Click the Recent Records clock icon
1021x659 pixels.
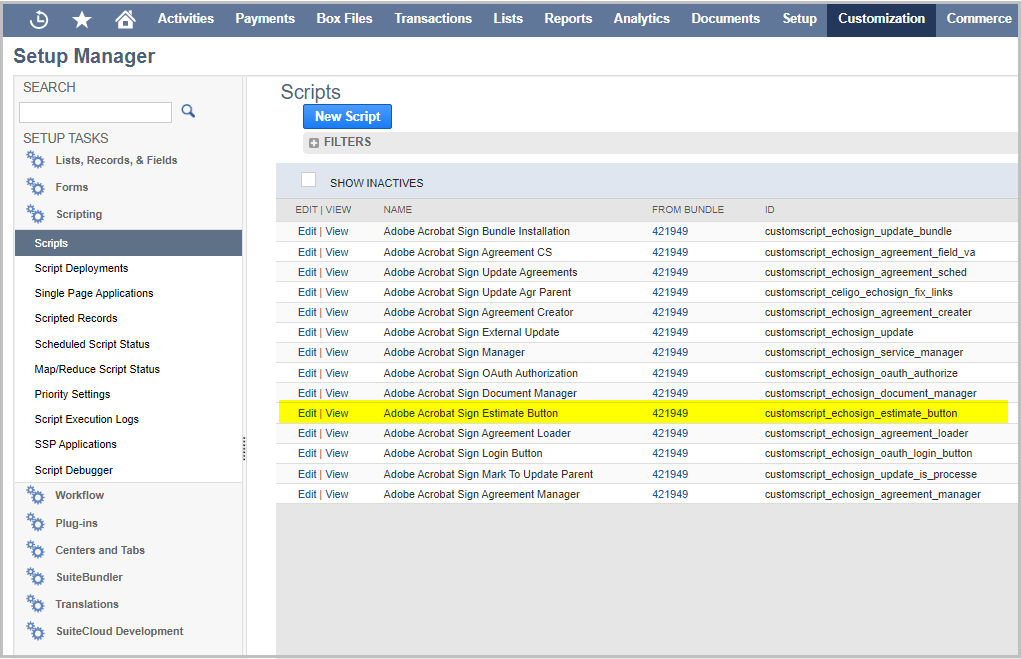(x=40, y=19)
